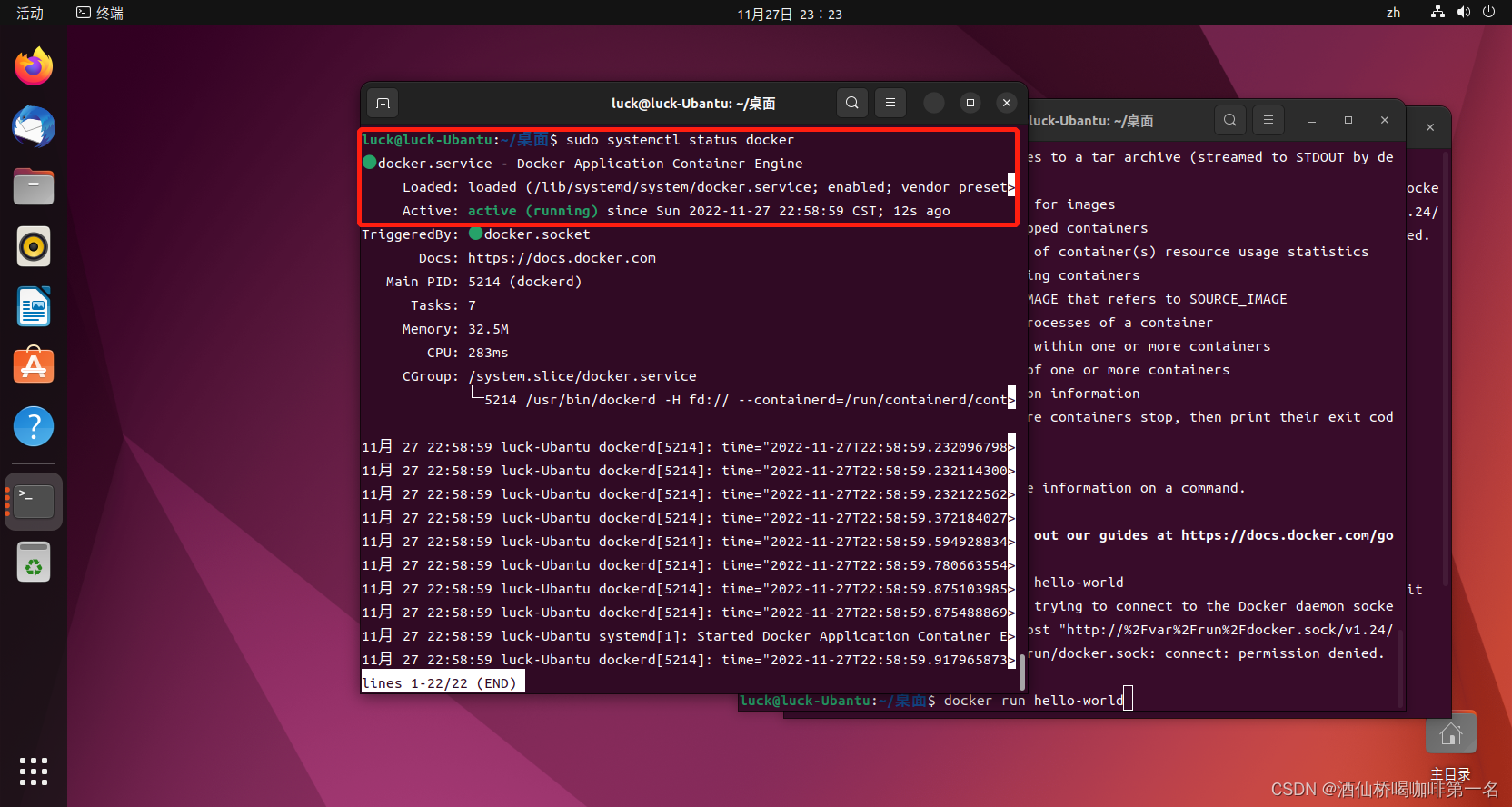
Task: Open search in the front terminal
Action: coord(852,103)
